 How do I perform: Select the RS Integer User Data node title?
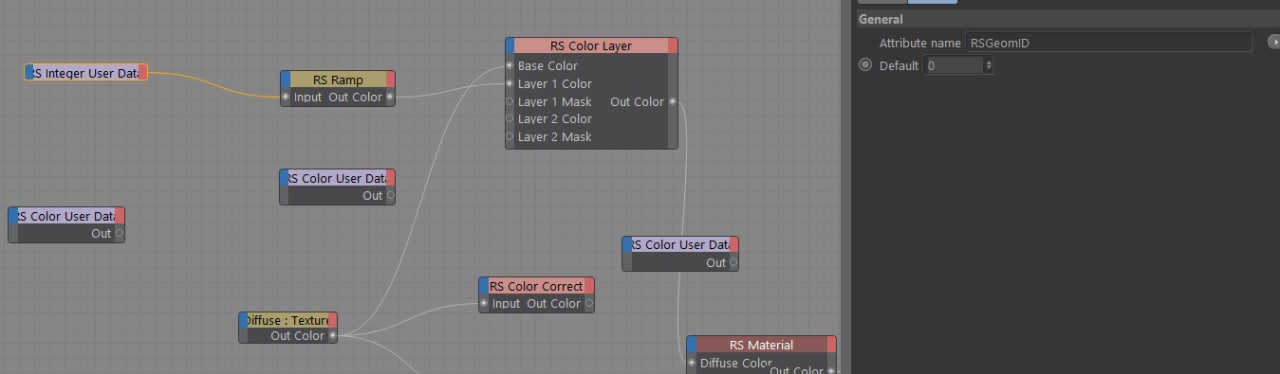86,72
